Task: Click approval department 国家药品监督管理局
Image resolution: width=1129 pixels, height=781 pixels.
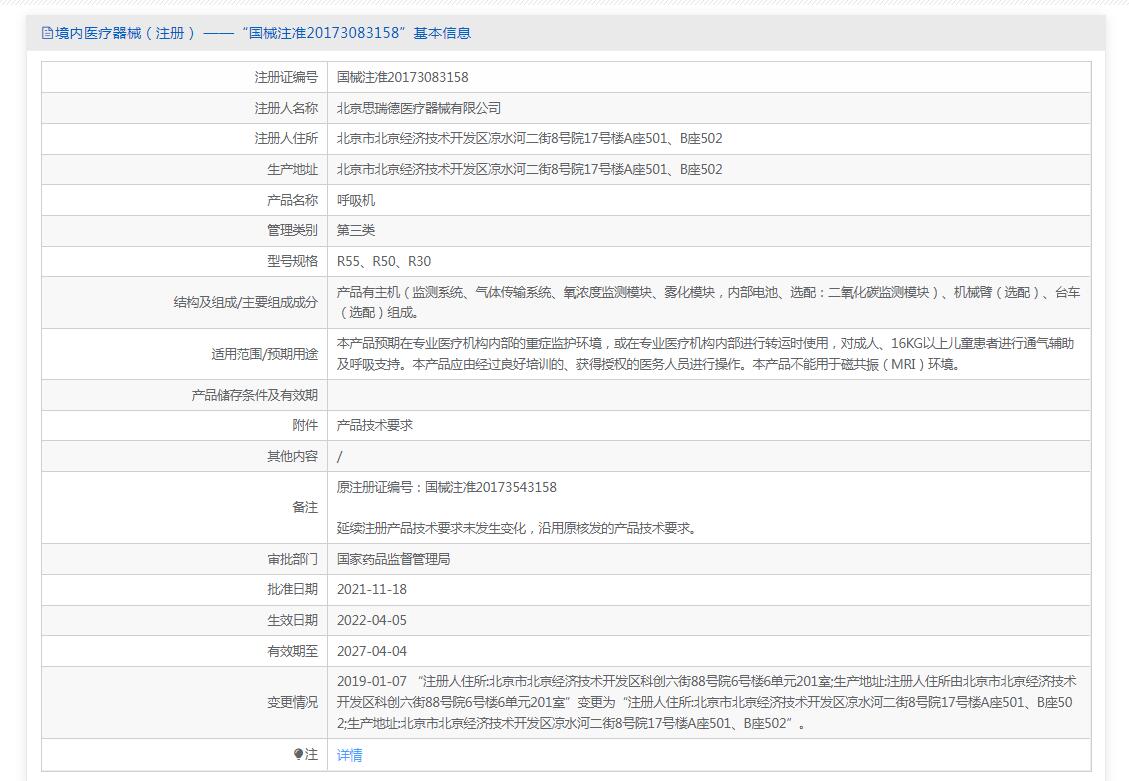Action: (x=393, y=559)
